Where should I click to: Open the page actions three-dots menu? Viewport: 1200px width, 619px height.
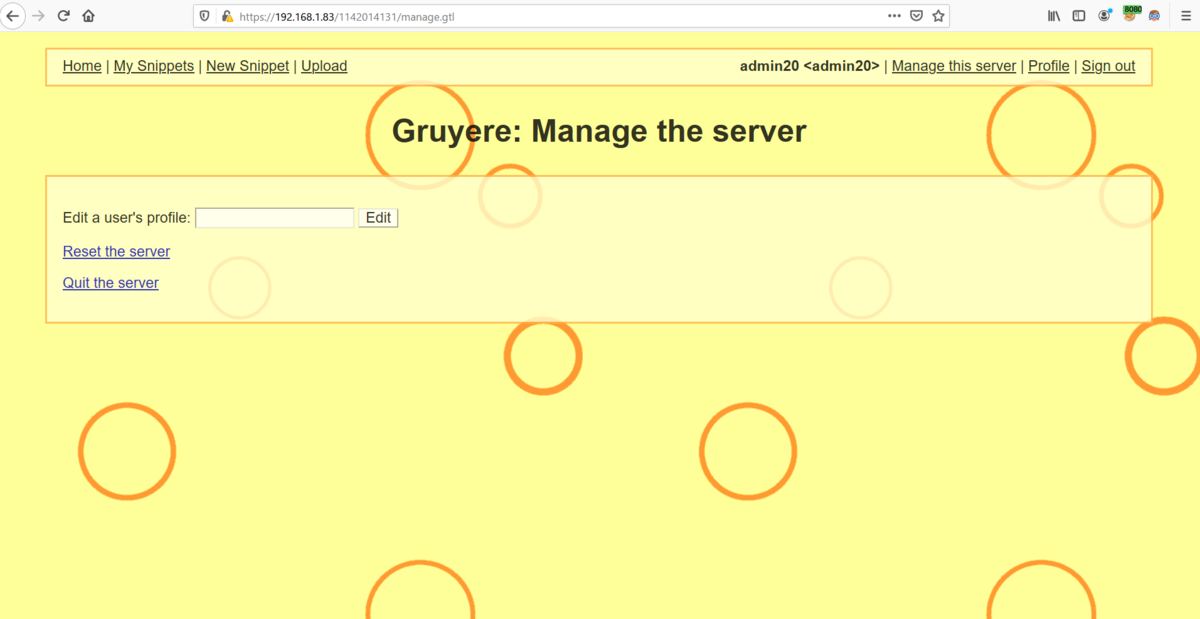[894, 16]
